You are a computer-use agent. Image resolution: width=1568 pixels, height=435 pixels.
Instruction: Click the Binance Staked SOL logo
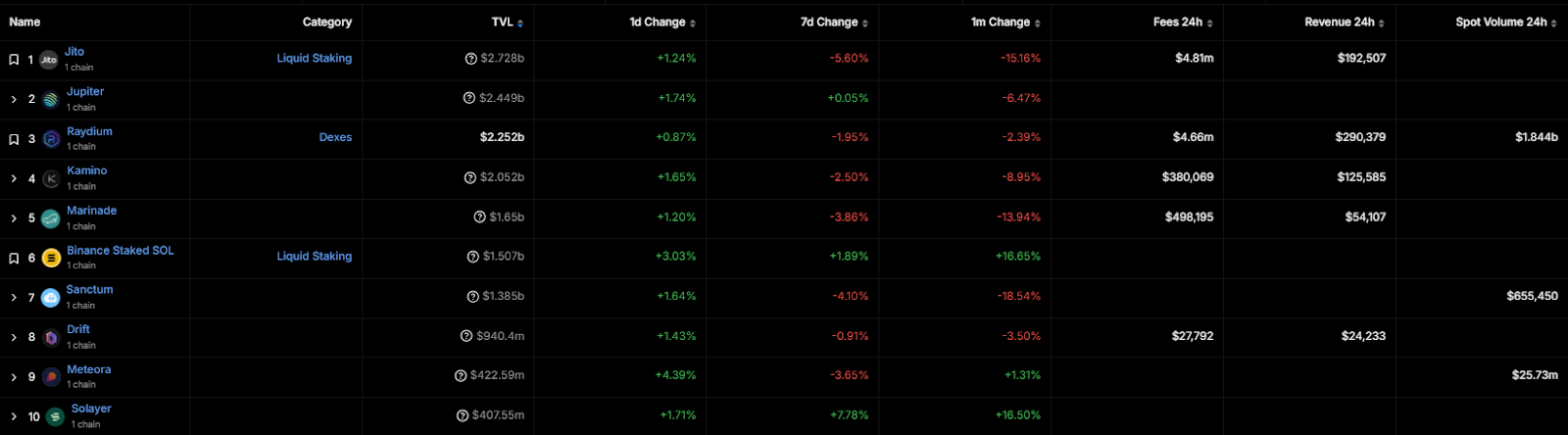51,258
